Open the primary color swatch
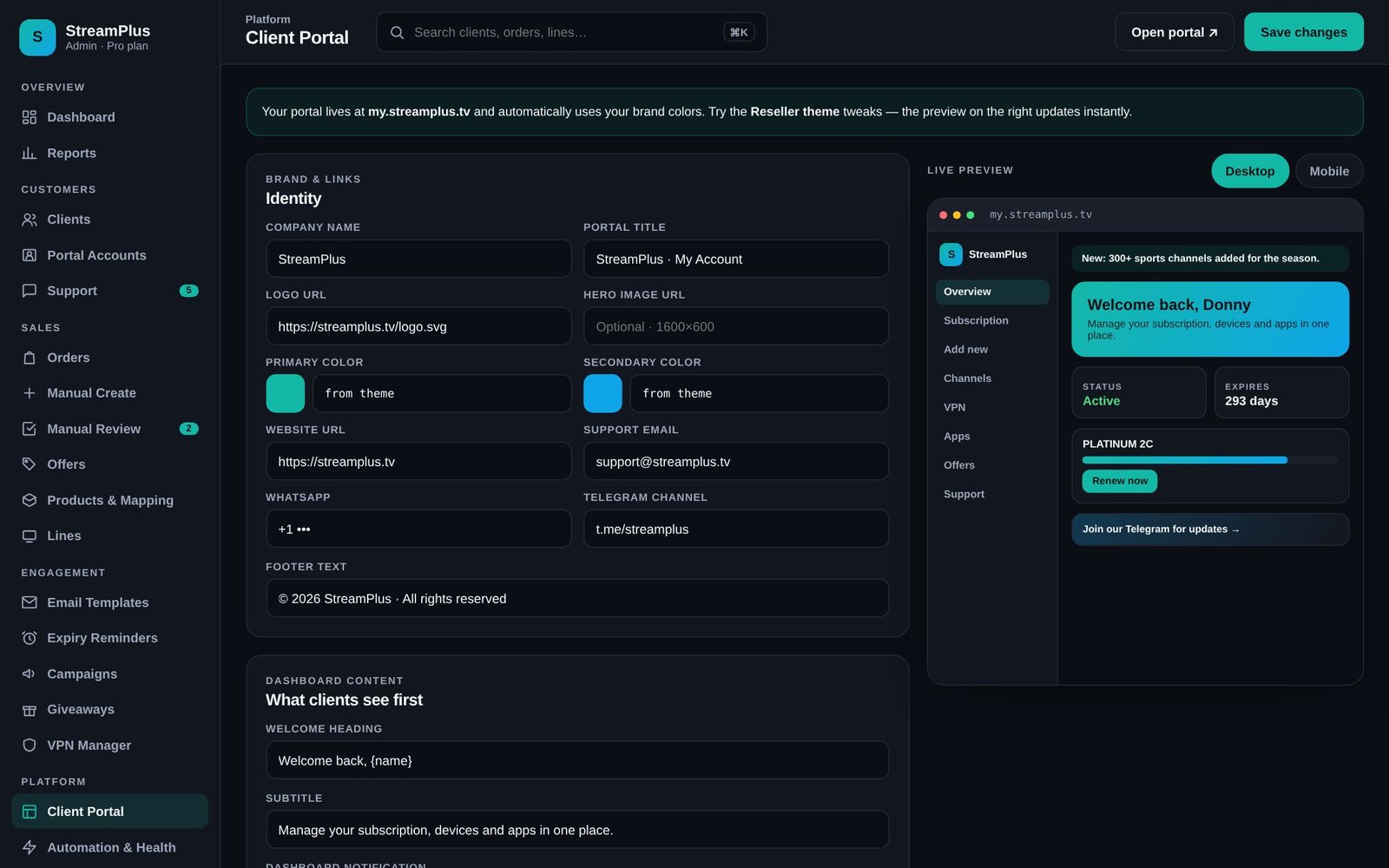The width and height of the screenshot is (1389, 868). pyautogui.click(x=286, y=393)
